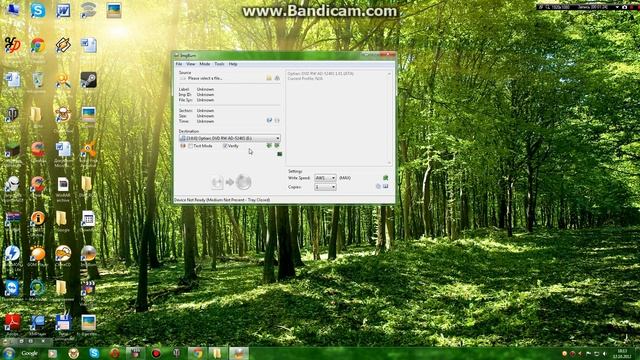The height and width of the screenshot is (360, 640).
Task: Click the log panel scrollbar up arrow
Action: coord(389,74)
